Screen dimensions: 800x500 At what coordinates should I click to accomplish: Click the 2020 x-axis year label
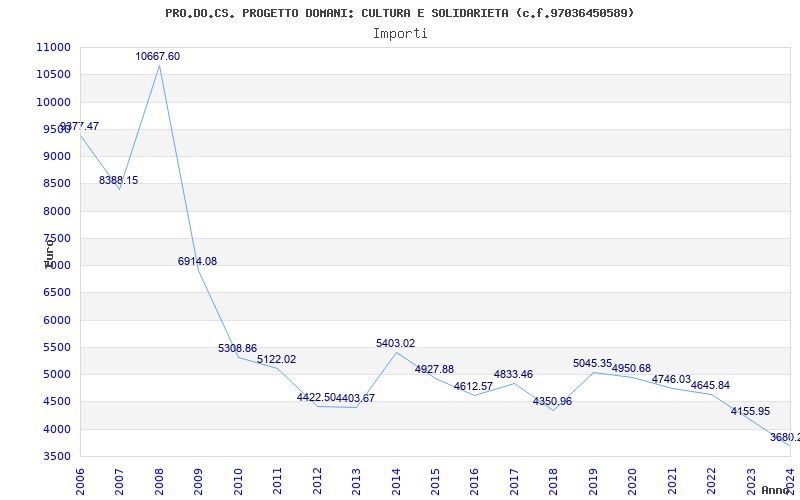(x=633, y=481)
